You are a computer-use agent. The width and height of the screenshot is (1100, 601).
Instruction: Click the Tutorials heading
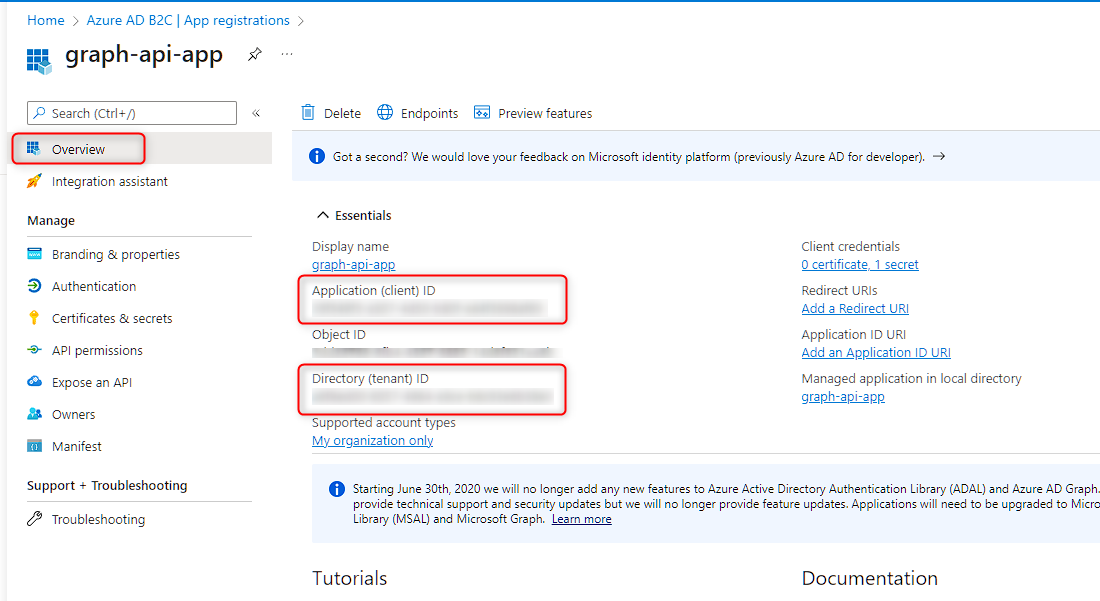click(349, 578)
